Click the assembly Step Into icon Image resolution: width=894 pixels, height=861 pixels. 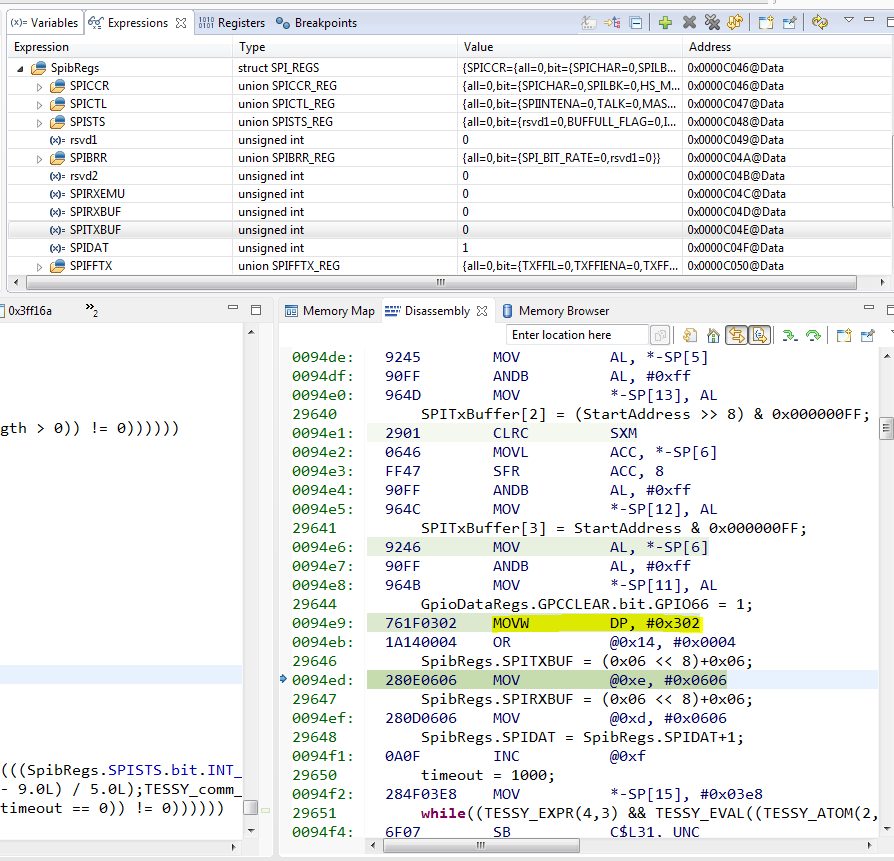(x=788, y=335)
